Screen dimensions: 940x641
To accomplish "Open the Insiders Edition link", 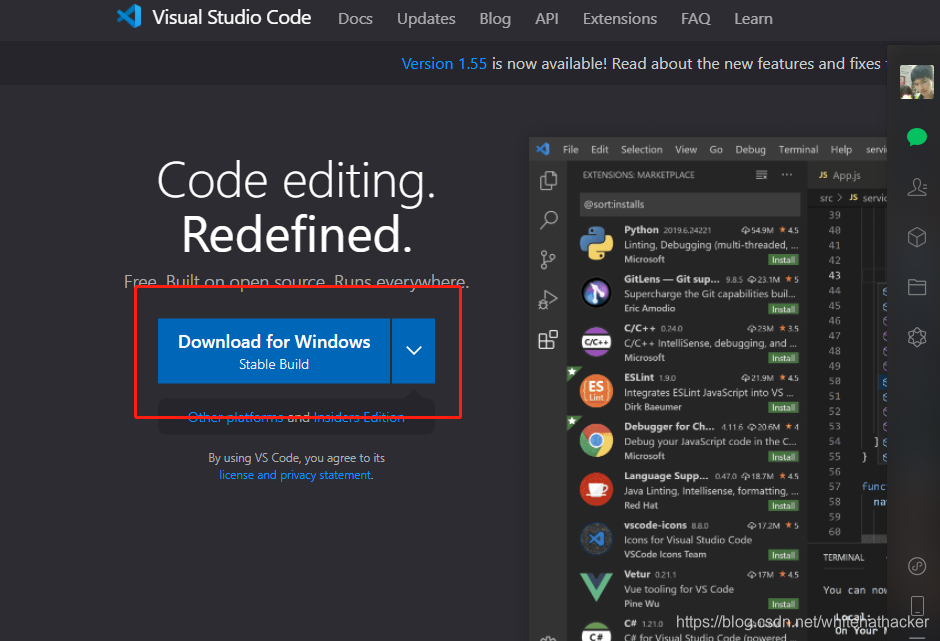I will 359,417.
